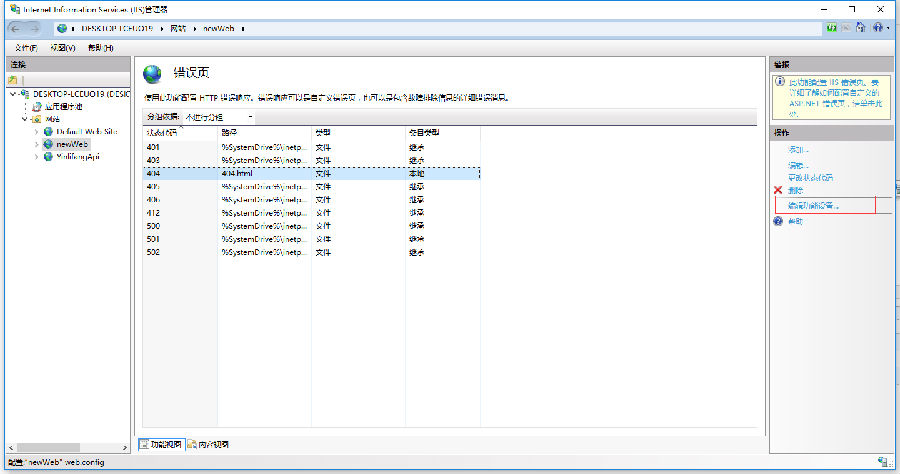Select the 网站 sites folder icon
Screen dimensions: 900x474
[36, 119]
